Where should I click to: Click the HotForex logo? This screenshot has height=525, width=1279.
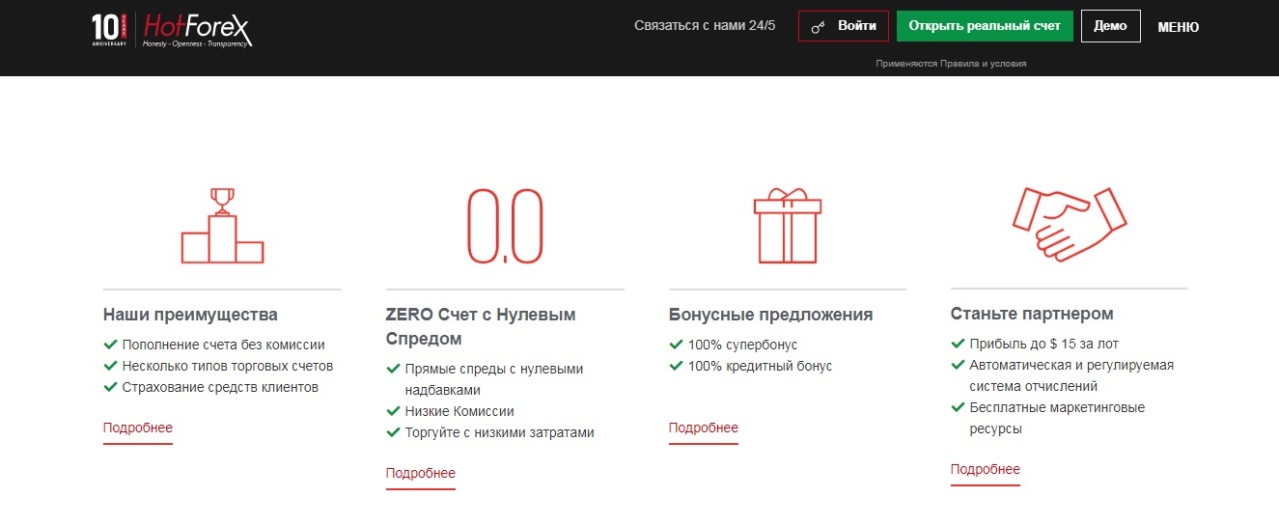pyautogui.click(x=197, y=30)
